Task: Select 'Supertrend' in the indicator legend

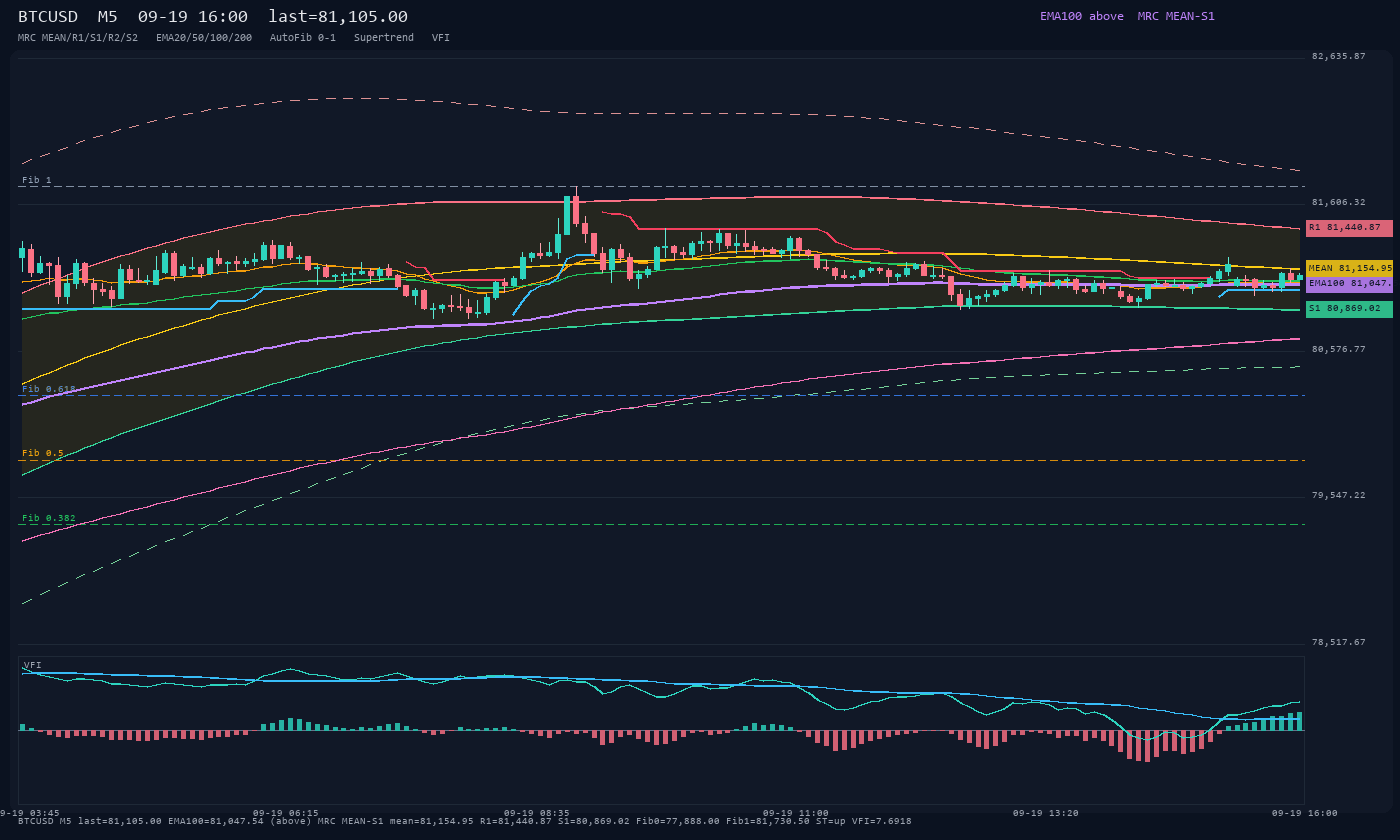Action: click(384, 38)
